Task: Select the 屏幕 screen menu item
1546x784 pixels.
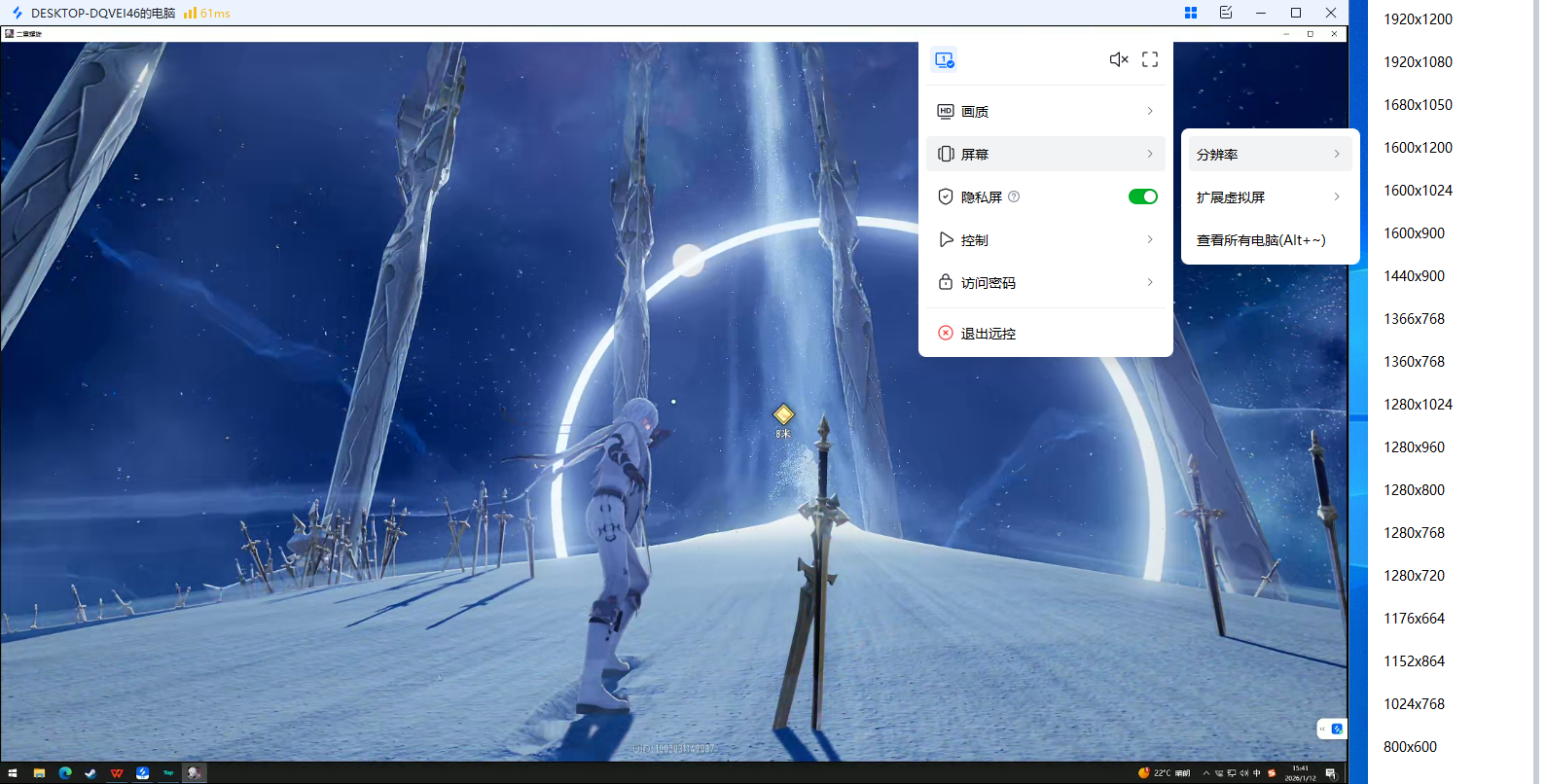Action: coord(1046,155)
